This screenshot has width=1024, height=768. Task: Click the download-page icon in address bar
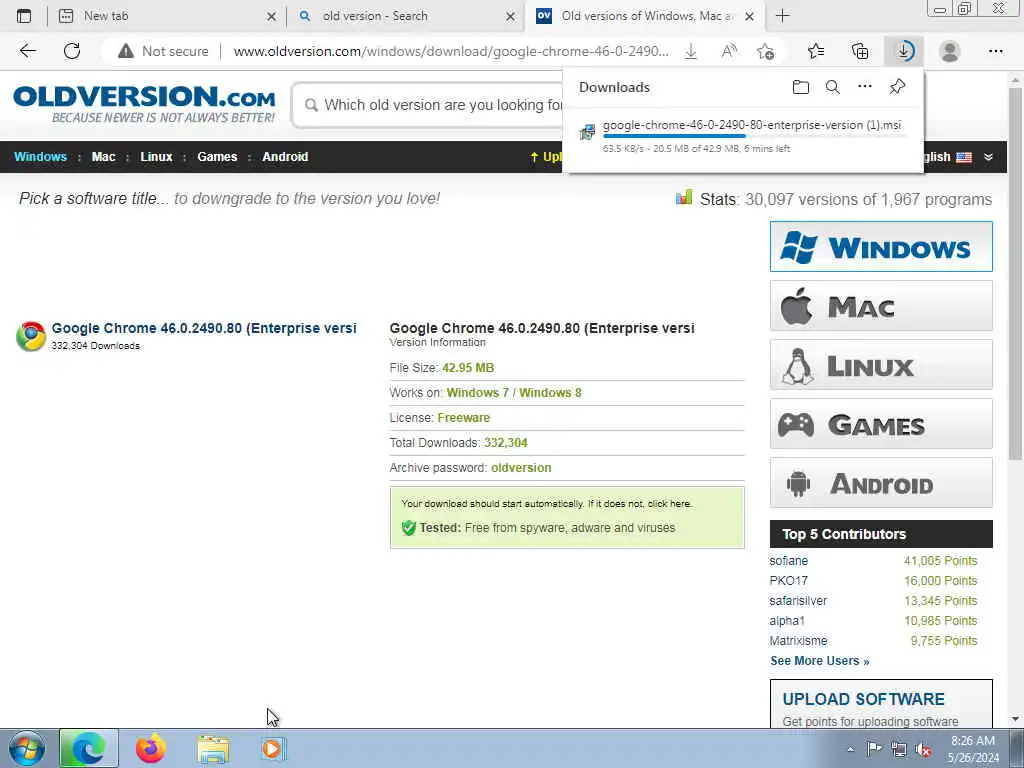[x=691, y=51]
